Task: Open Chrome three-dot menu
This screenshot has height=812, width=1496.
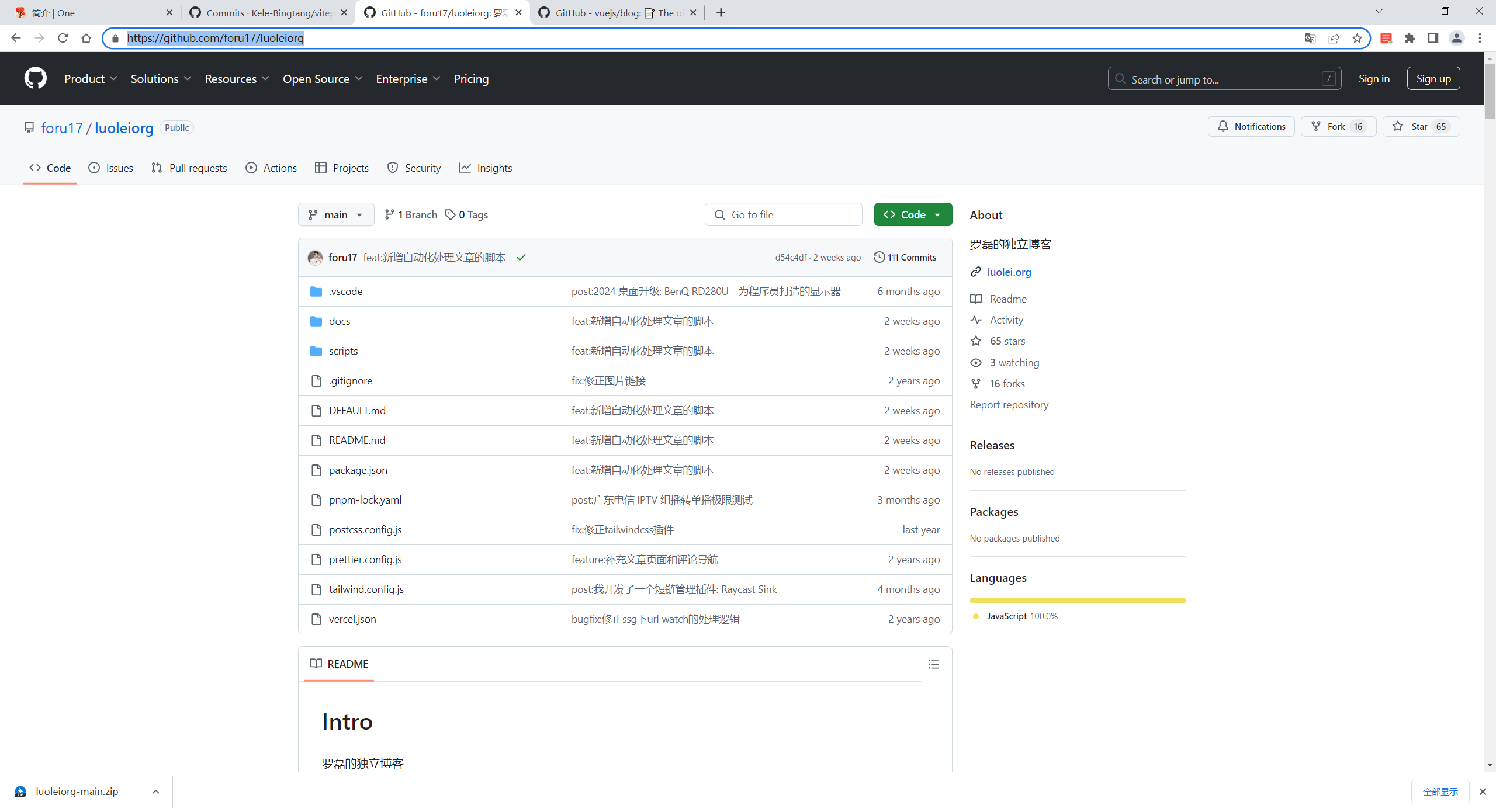Action: (x=1480, y=38)
